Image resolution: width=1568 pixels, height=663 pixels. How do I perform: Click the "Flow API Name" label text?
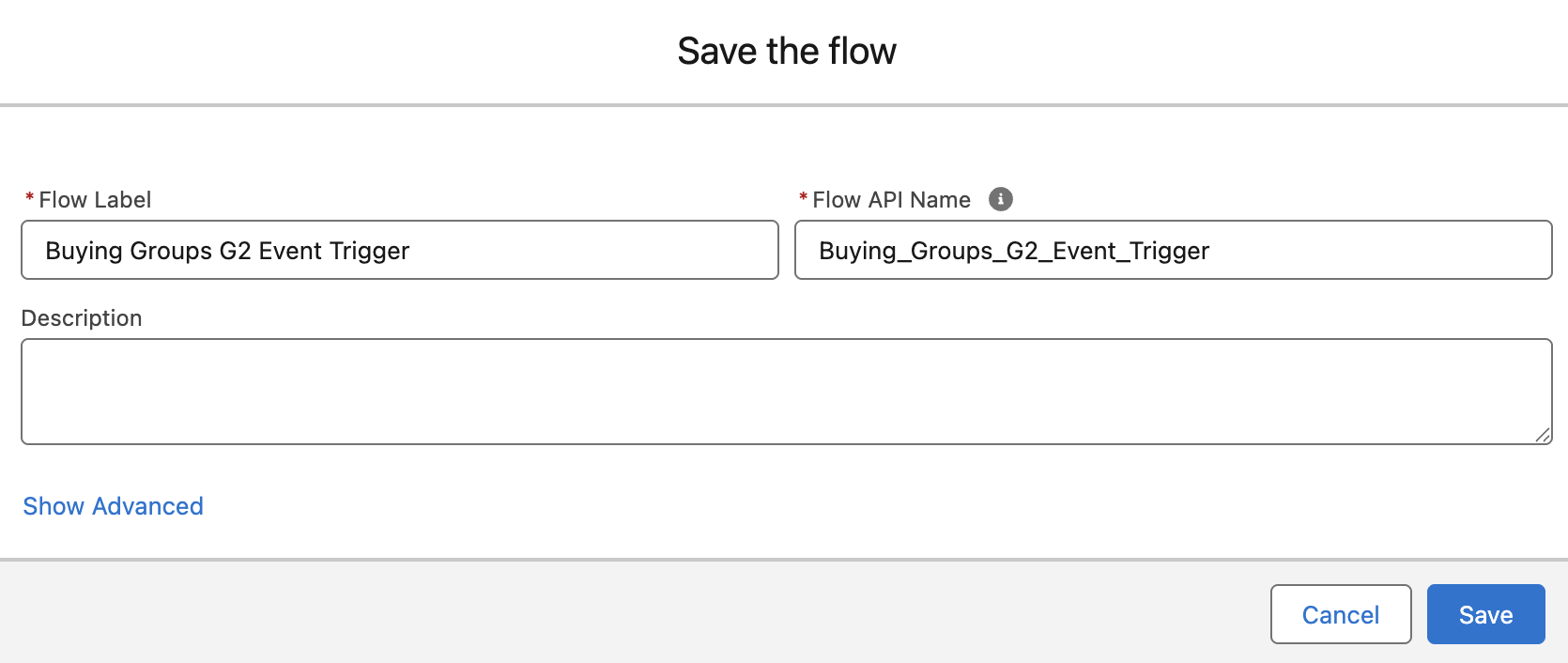pos(891,200)
